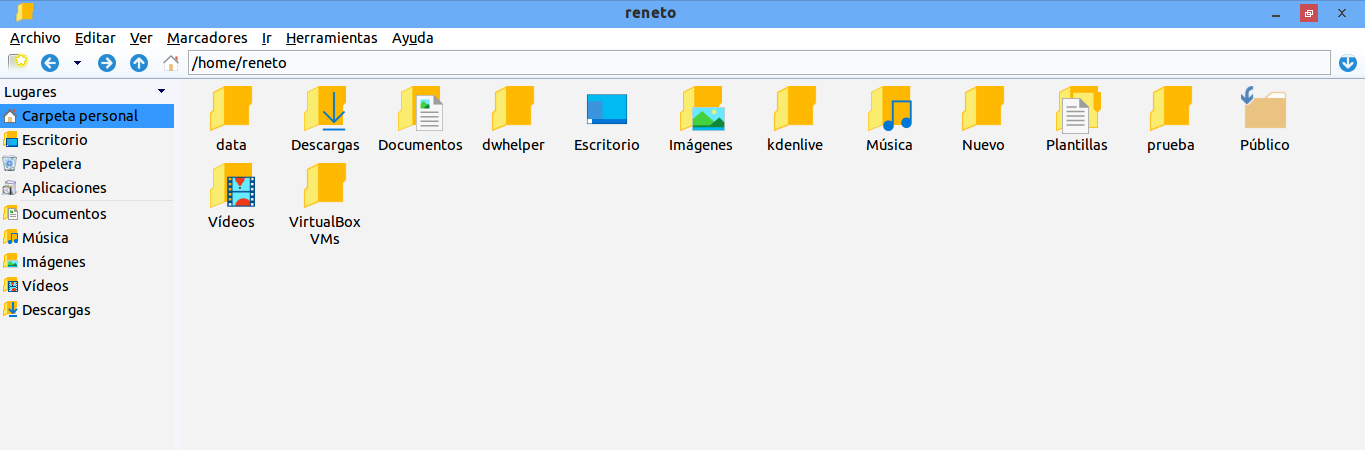Viewport: 1365px width, 450px height.
Task: Select the Vídeos folder icon in main view
Action: (231, 186)
